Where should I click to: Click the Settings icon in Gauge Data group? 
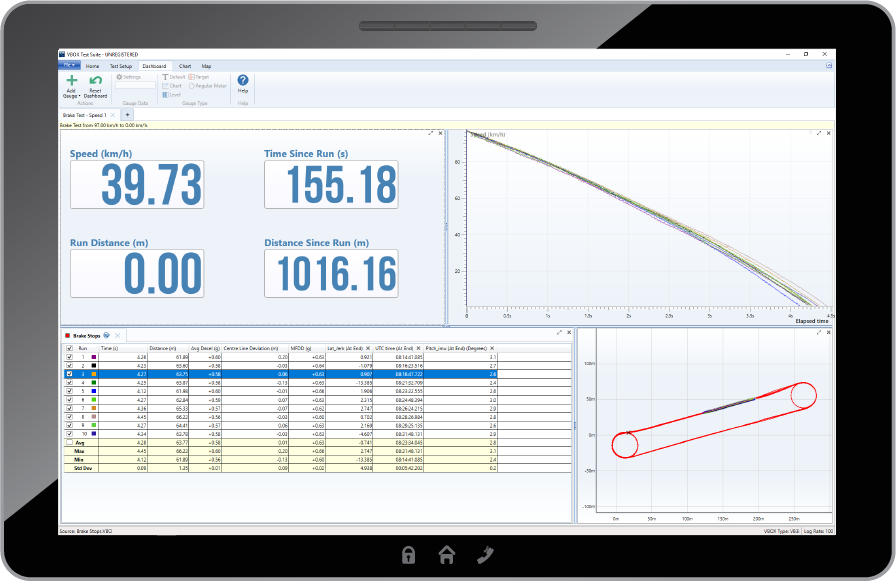point(119,77)
